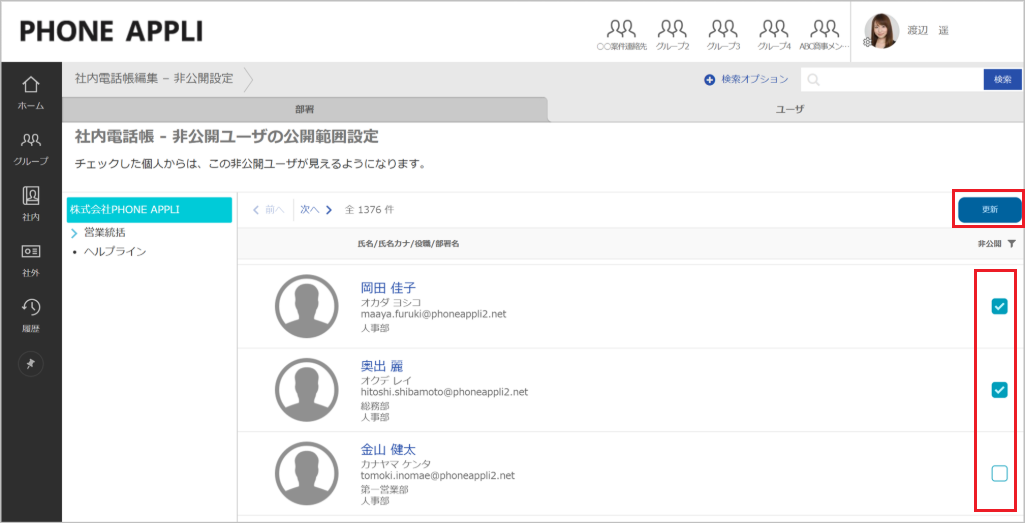This screenshot has width=1025, height=523.
Task: Switch to the 部署 tab
Action: pyautogui.click(x=304, y=109)
